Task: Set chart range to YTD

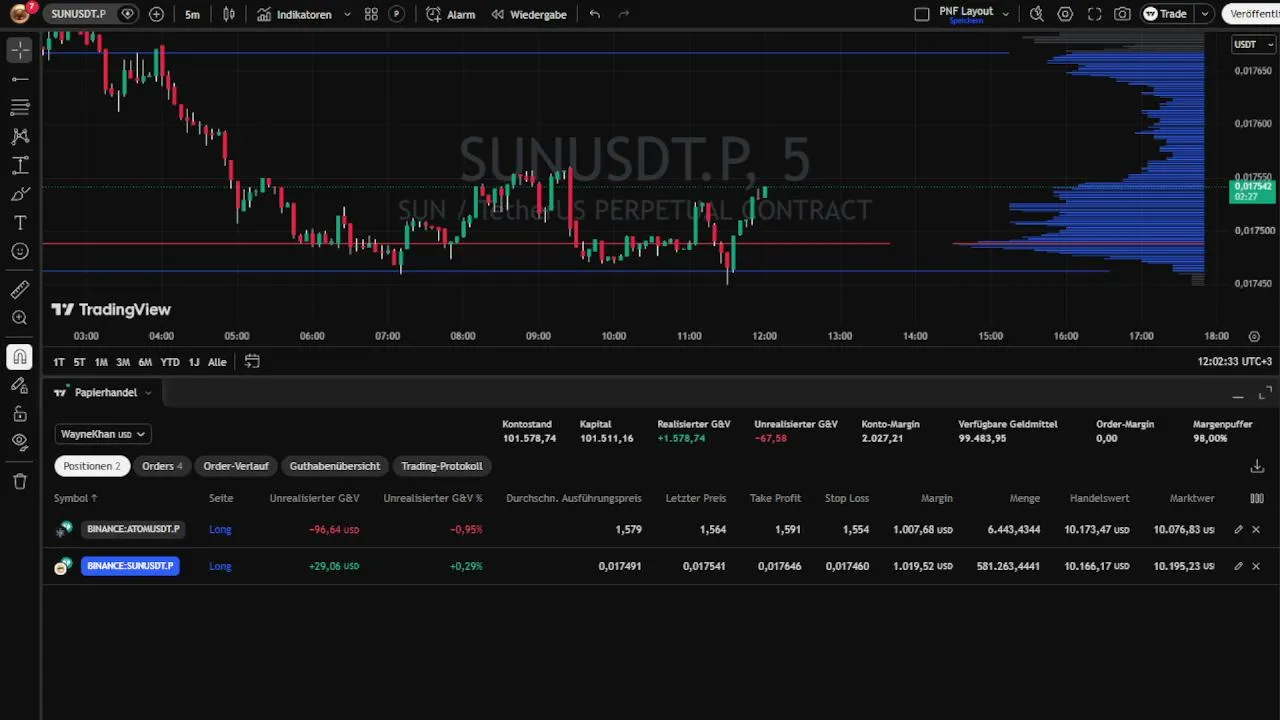Action: pyautogui.click(x=170, y=362)
